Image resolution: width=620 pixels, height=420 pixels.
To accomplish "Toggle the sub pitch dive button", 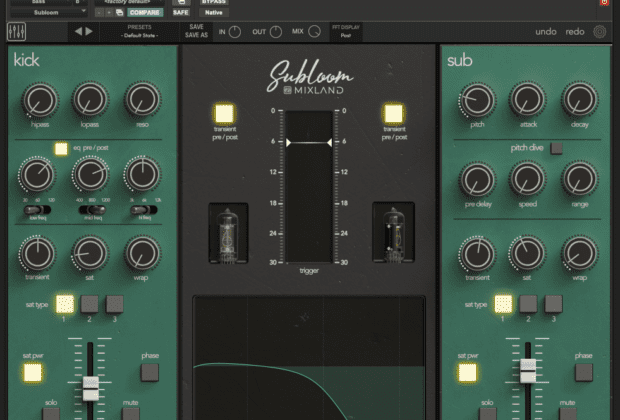I will [557, 148].
